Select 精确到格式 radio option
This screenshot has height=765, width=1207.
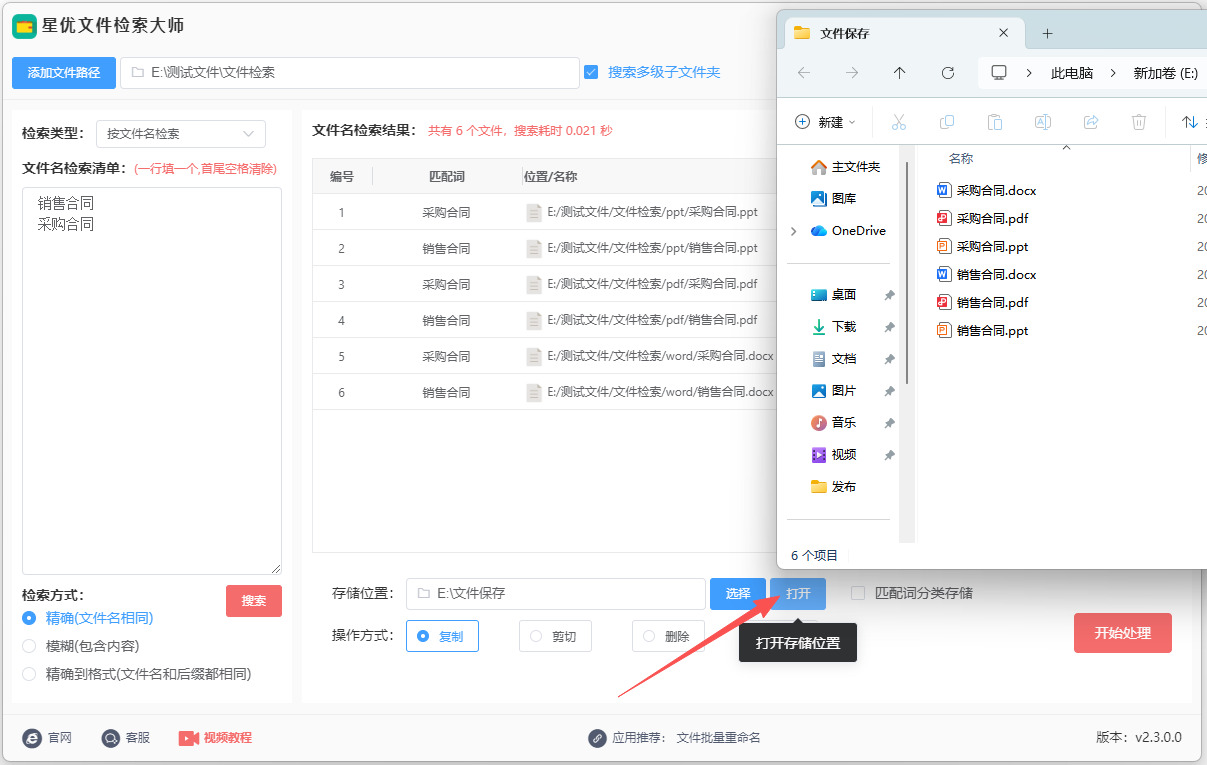click(x=29, y=674)
